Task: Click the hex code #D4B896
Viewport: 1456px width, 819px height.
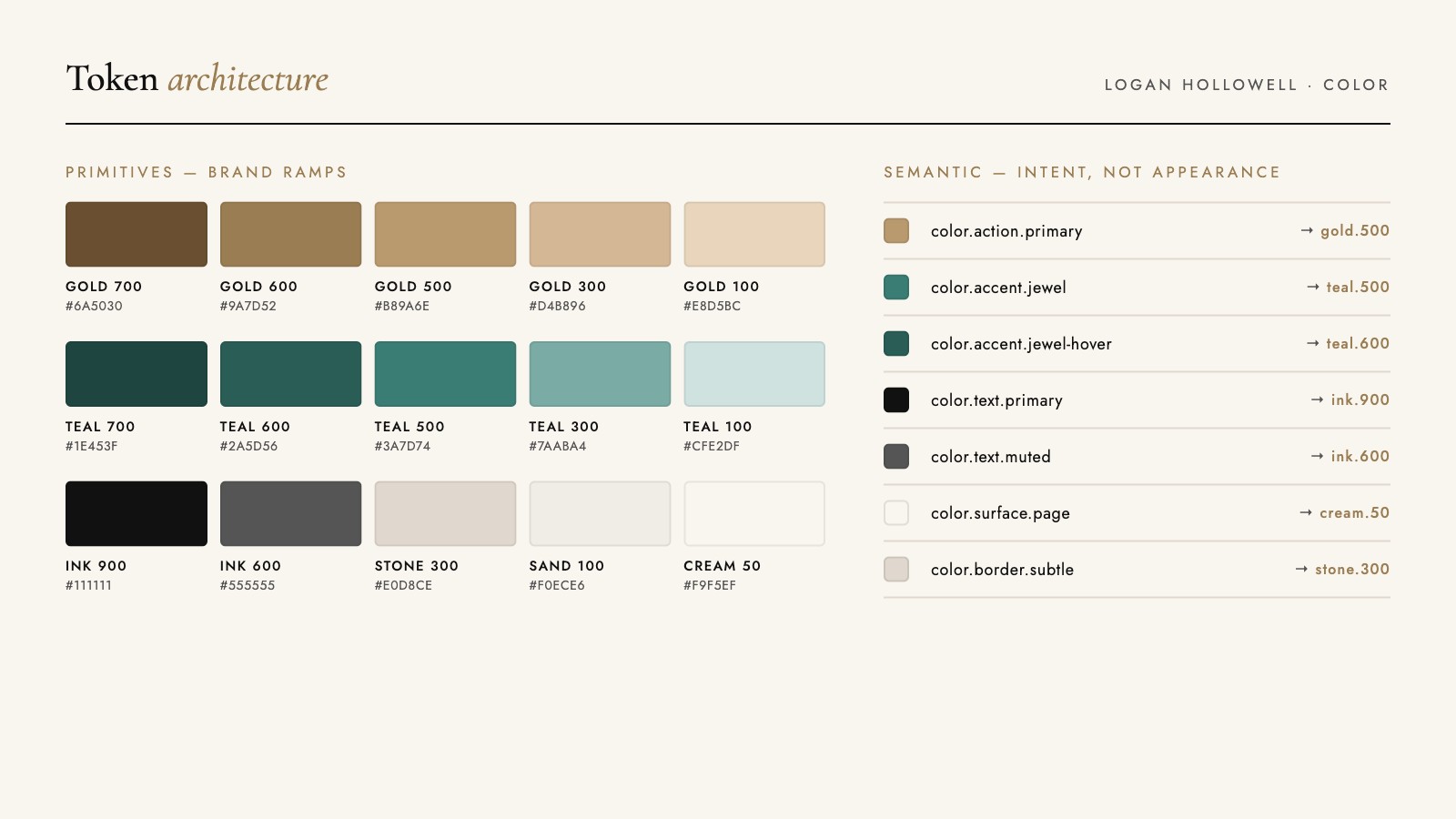Action: pos(558,307)
